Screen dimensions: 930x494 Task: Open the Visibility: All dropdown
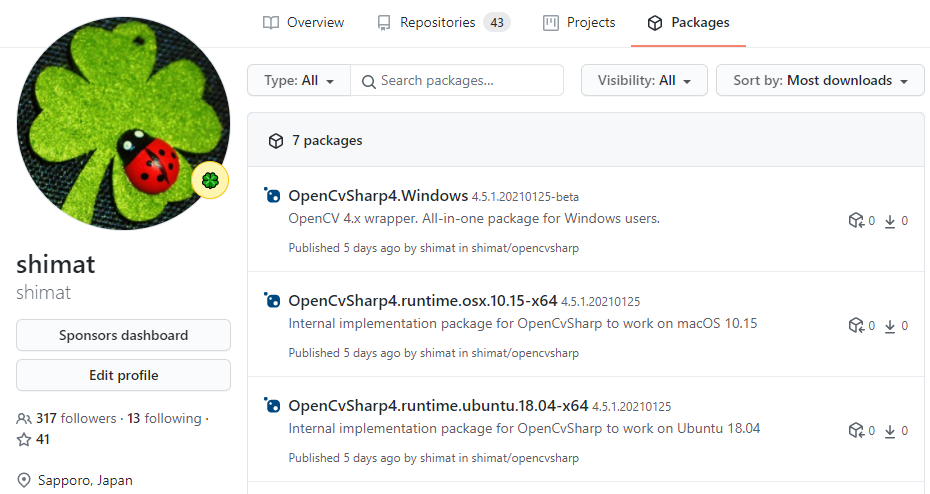[x=644, y=80]
